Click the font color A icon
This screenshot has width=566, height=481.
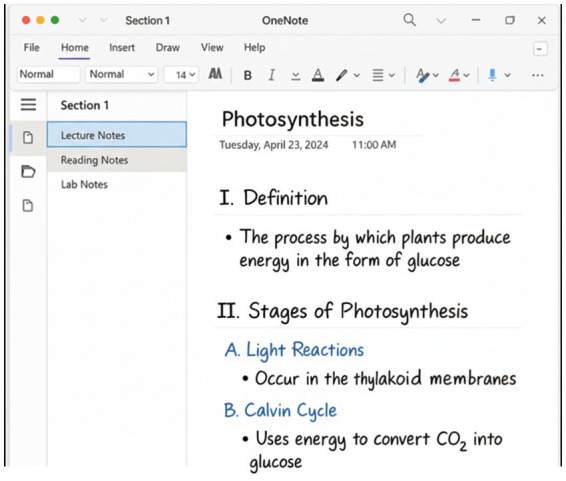tap(318, 75)
